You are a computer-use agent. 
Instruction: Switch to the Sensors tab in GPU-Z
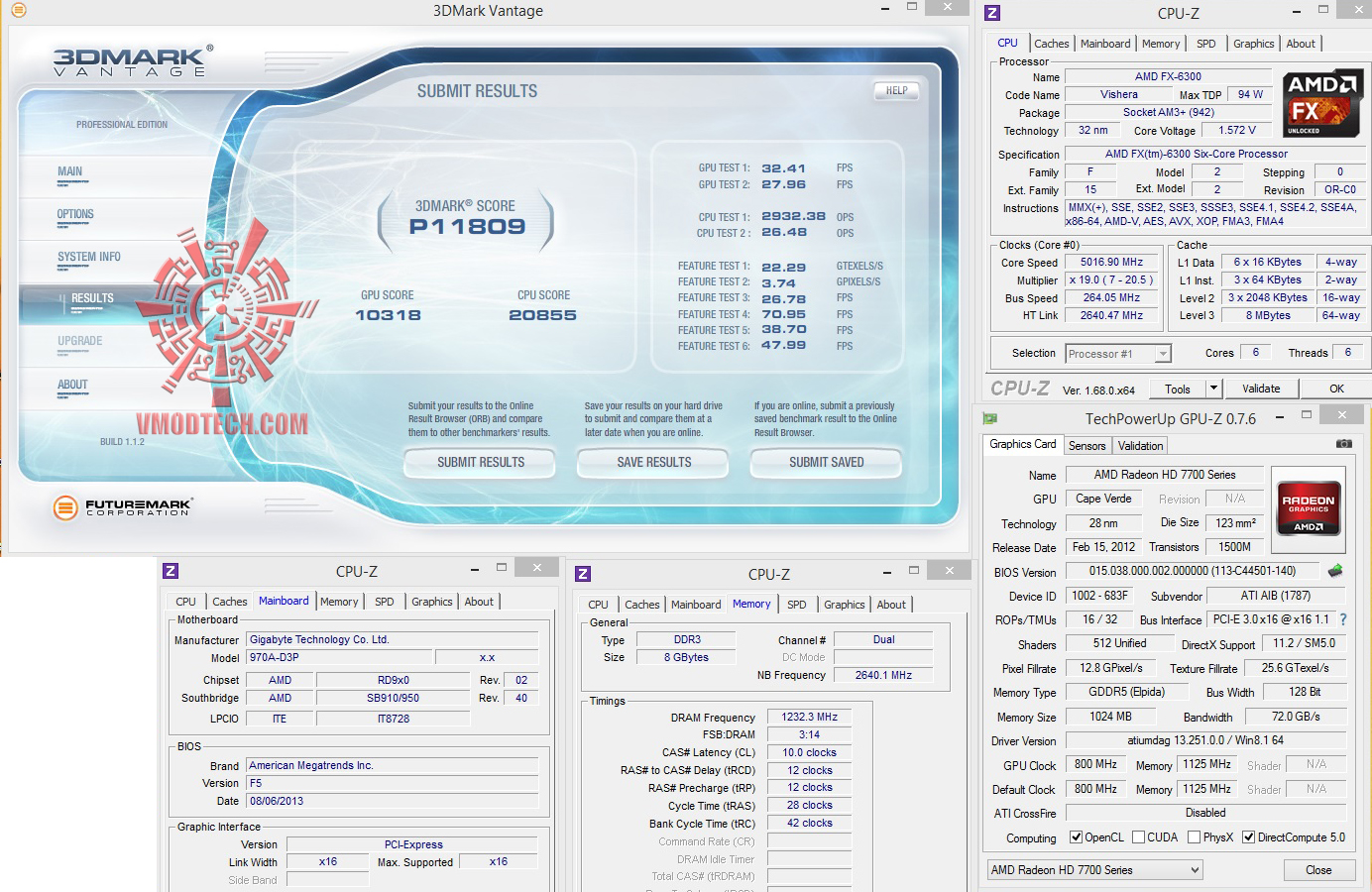(x=1087, y=446)
